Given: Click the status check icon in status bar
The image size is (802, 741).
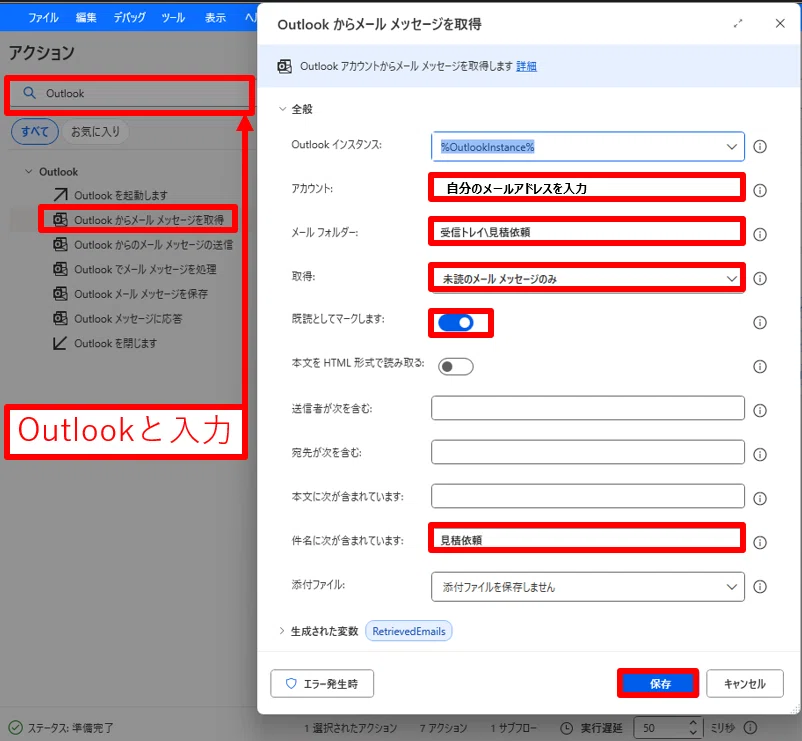Looking at the screenshot, I should [16, 727].
